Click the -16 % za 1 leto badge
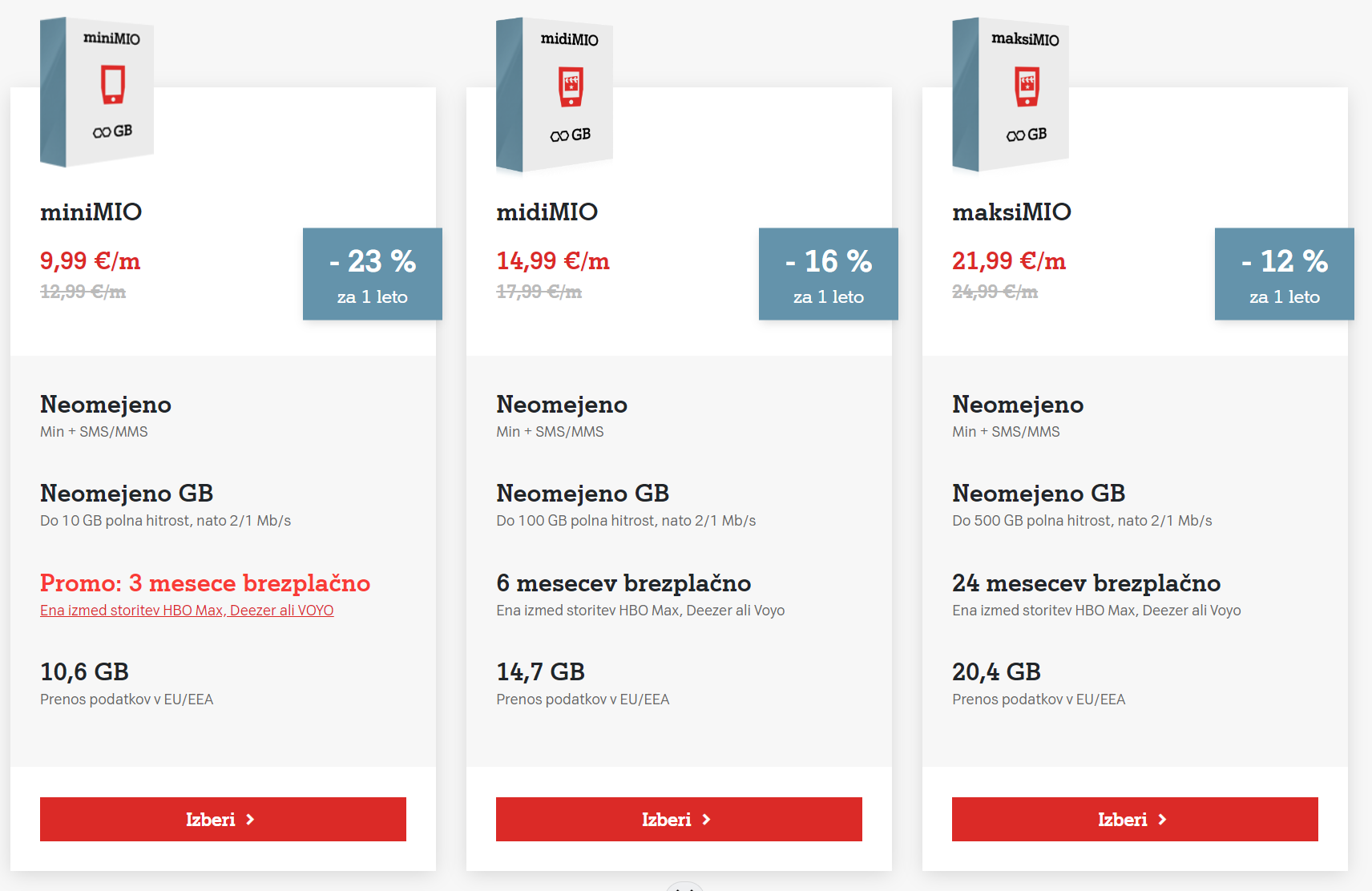The image size is (1372, 891). click(x=829, y=274)
